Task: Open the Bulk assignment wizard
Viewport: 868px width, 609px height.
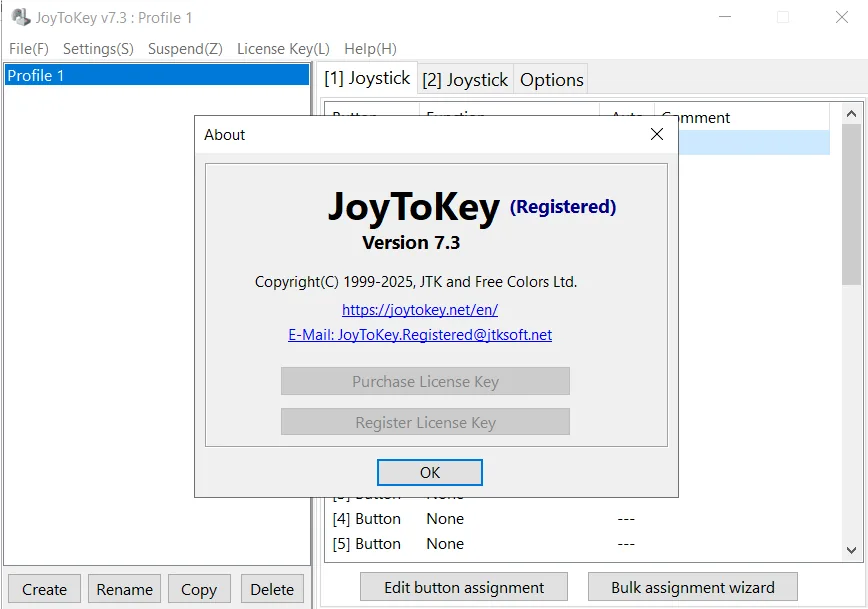Action: click(x=693, y=587)
